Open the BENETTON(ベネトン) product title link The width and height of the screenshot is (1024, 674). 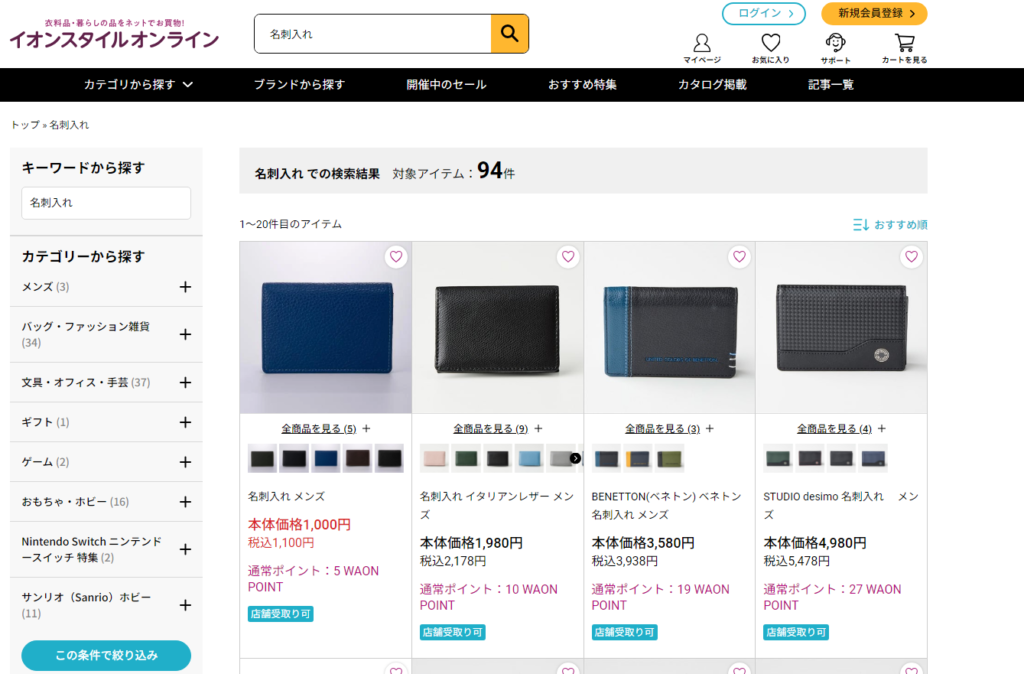(667, 506)
